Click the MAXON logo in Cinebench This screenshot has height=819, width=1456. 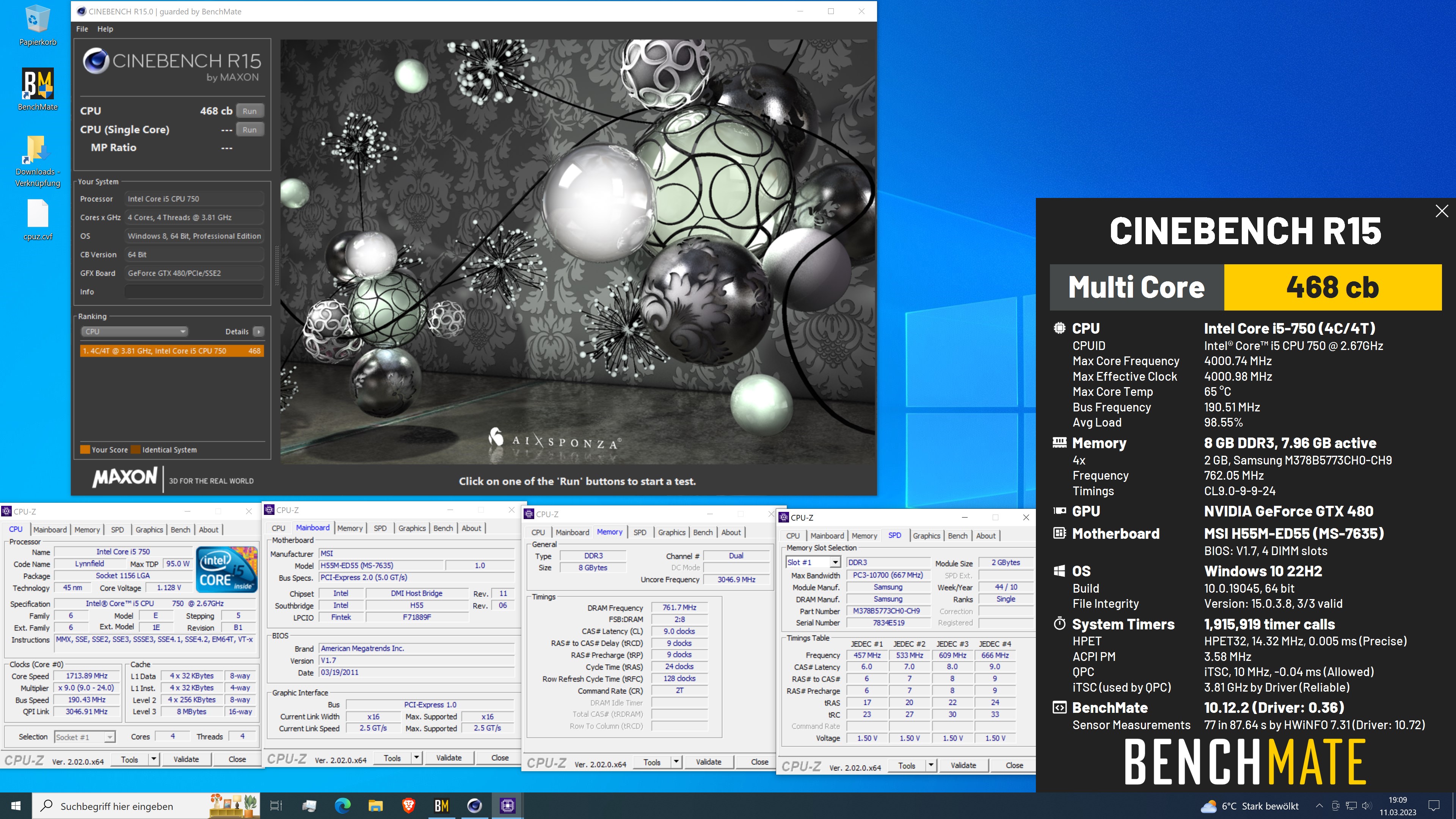click(124, 478)
